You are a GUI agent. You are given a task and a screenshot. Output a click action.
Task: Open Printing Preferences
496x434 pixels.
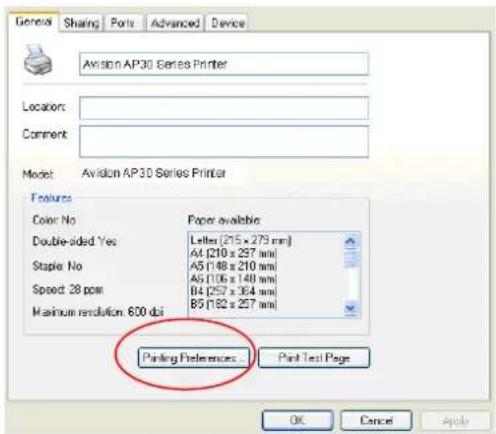click(x=194, y=358)
